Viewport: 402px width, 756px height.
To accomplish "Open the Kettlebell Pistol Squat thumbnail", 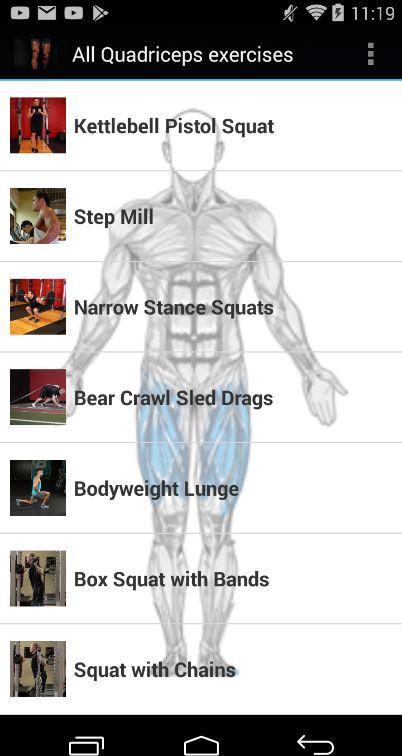I will point(38,125).
